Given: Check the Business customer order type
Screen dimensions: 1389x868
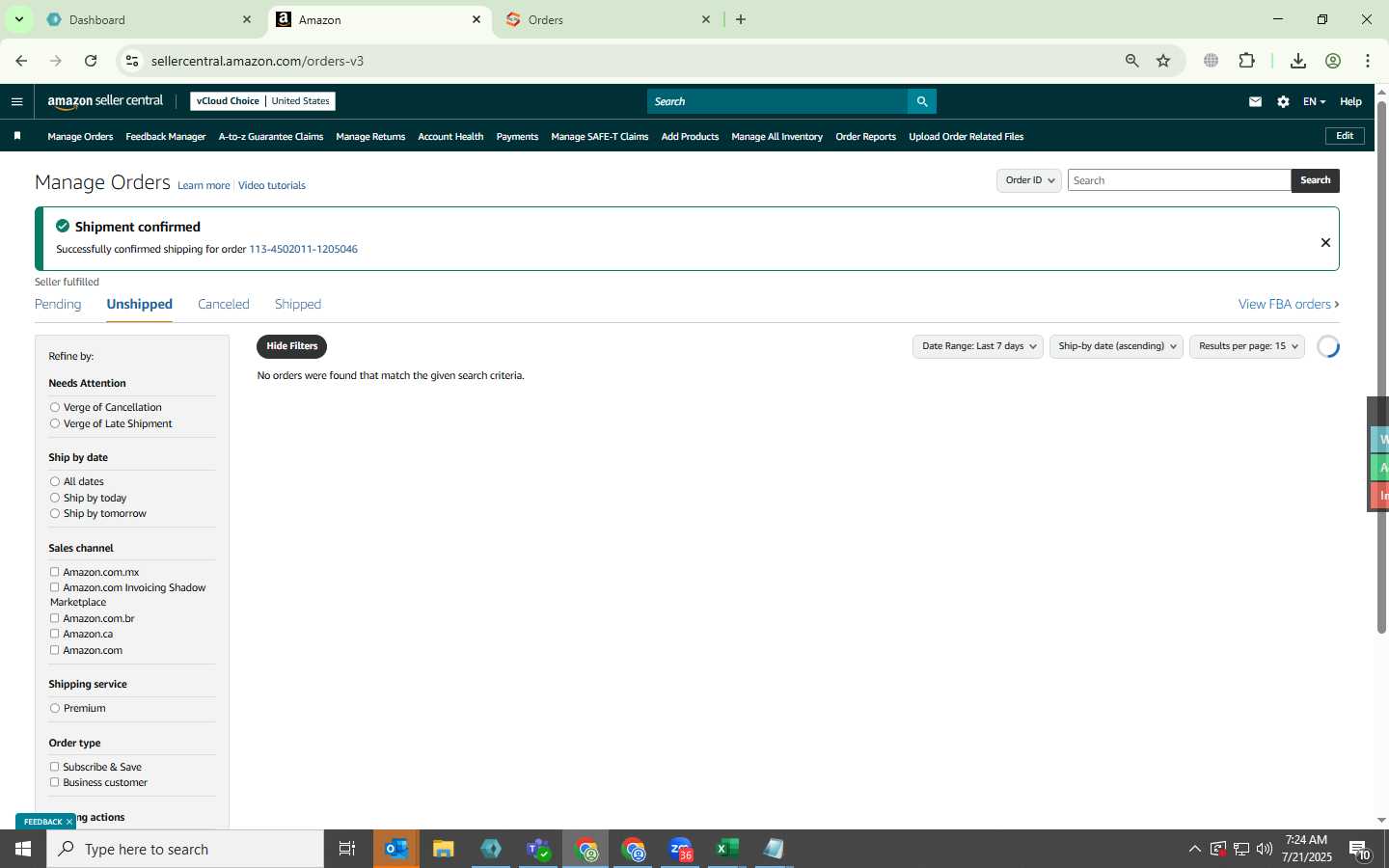Looking at the screenshot, I should [x=55, y=782].
